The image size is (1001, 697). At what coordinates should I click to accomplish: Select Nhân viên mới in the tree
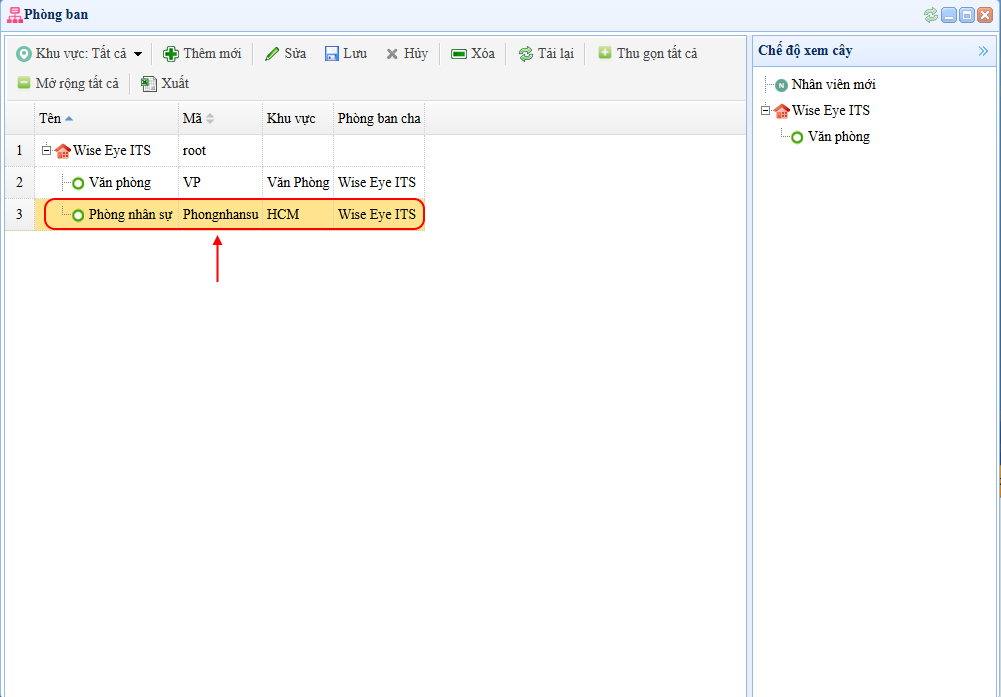(x=833, y=85)
